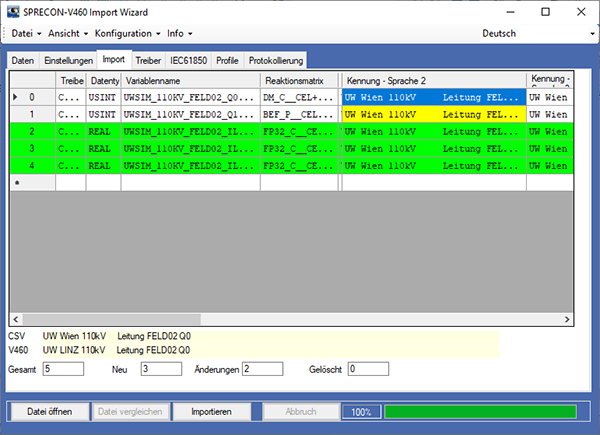Click DM_C__CEL+ reaction matrix cell

tap(299, 97)
